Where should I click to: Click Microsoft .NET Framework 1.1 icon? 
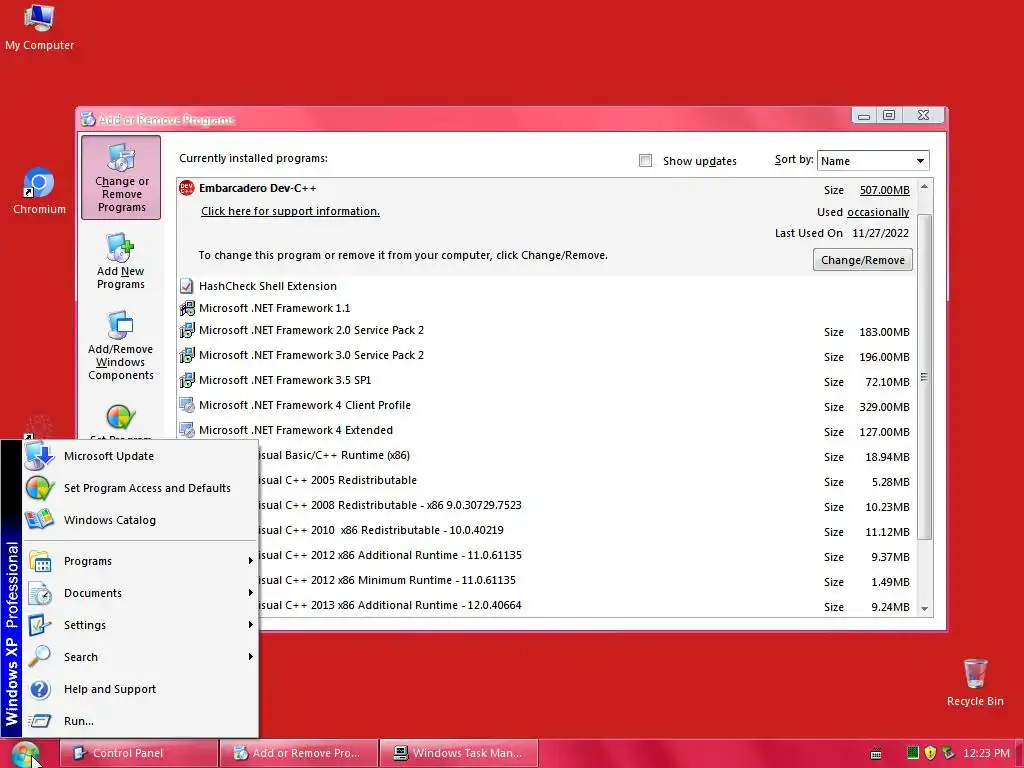(187, 308)
